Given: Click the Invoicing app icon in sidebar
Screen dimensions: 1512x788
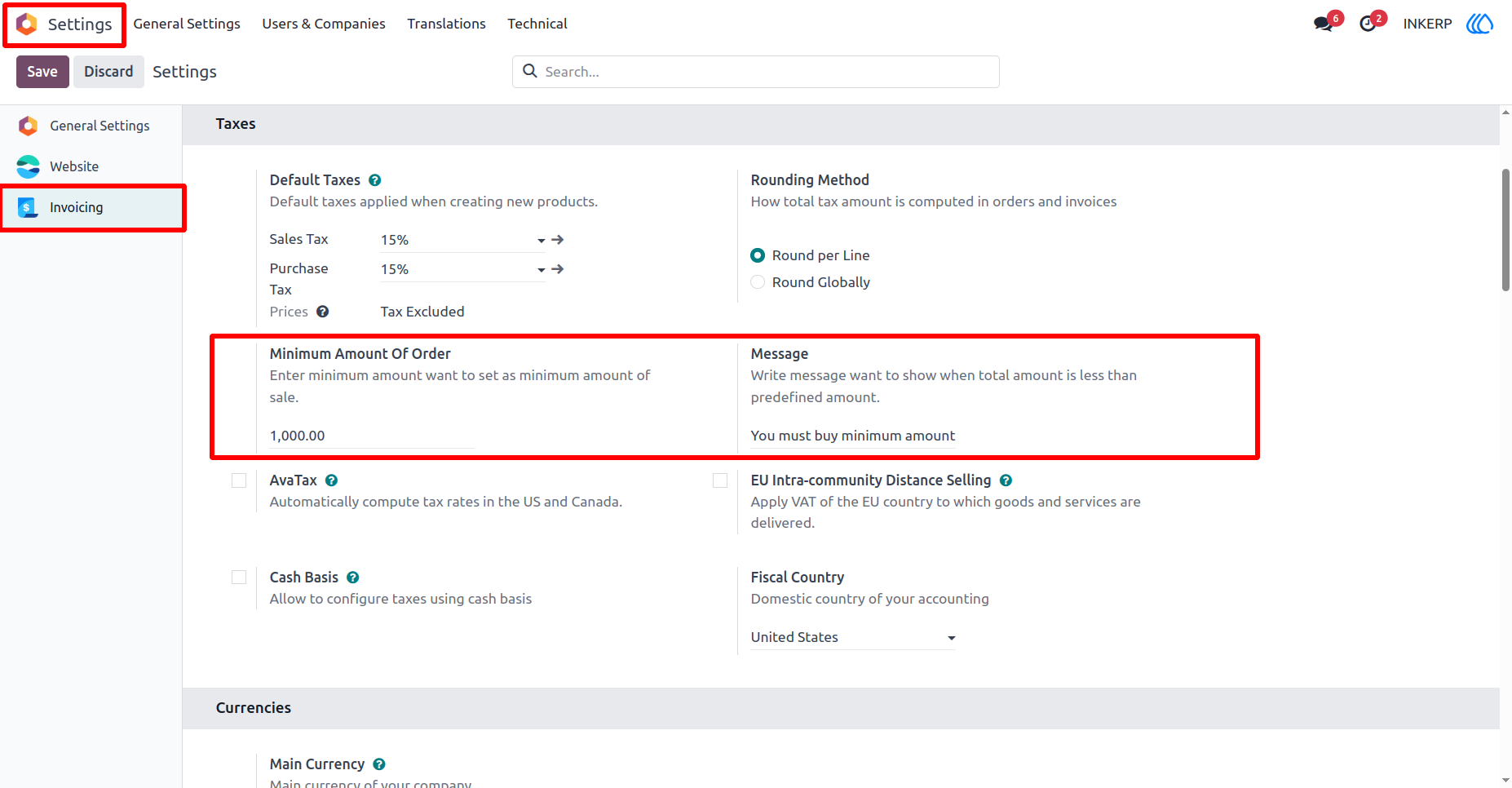Looking at the screenshot, I should [28, 207].
